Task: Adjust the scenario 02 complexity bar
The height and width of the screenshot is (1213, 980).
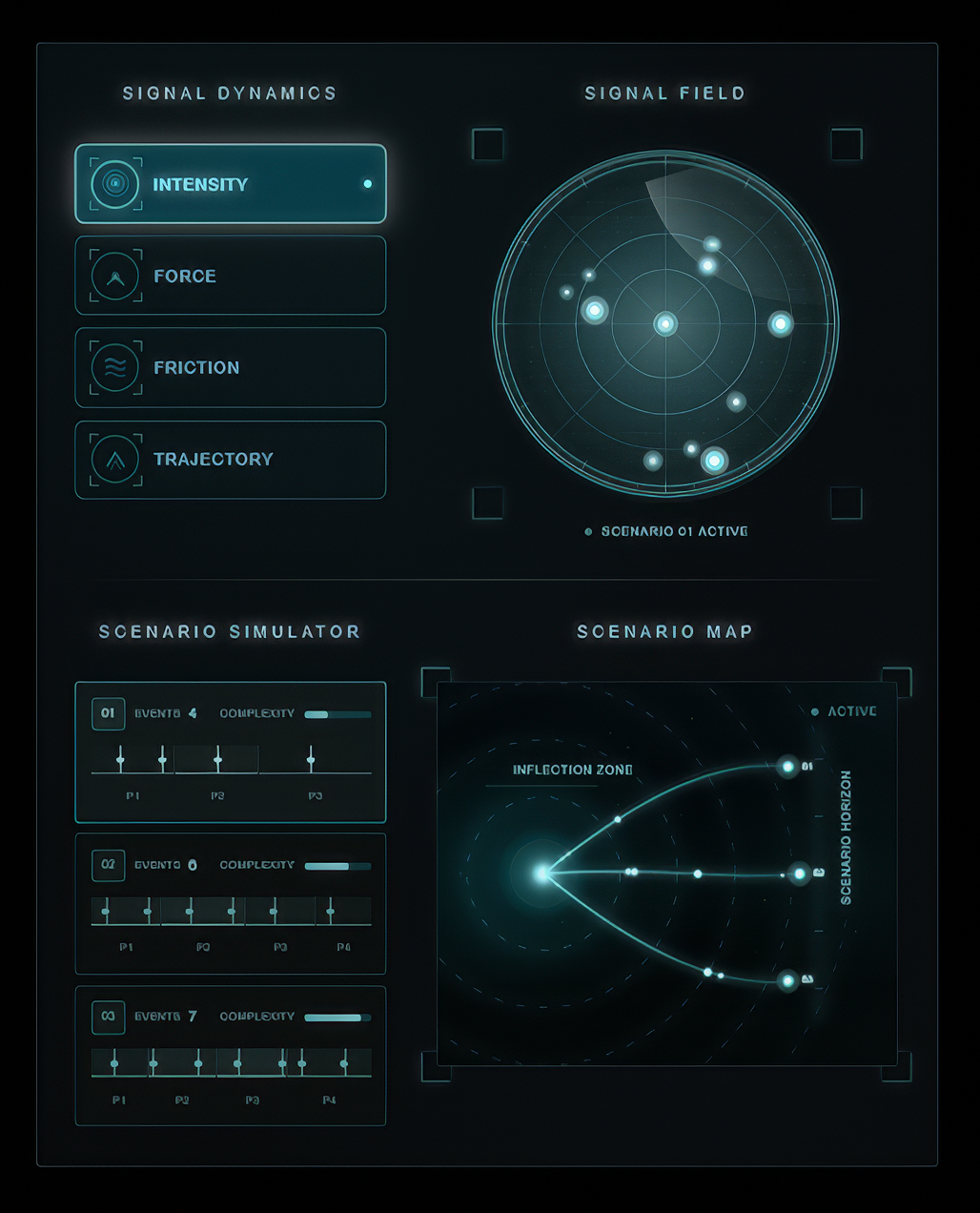Action: [x=337, y=866]
